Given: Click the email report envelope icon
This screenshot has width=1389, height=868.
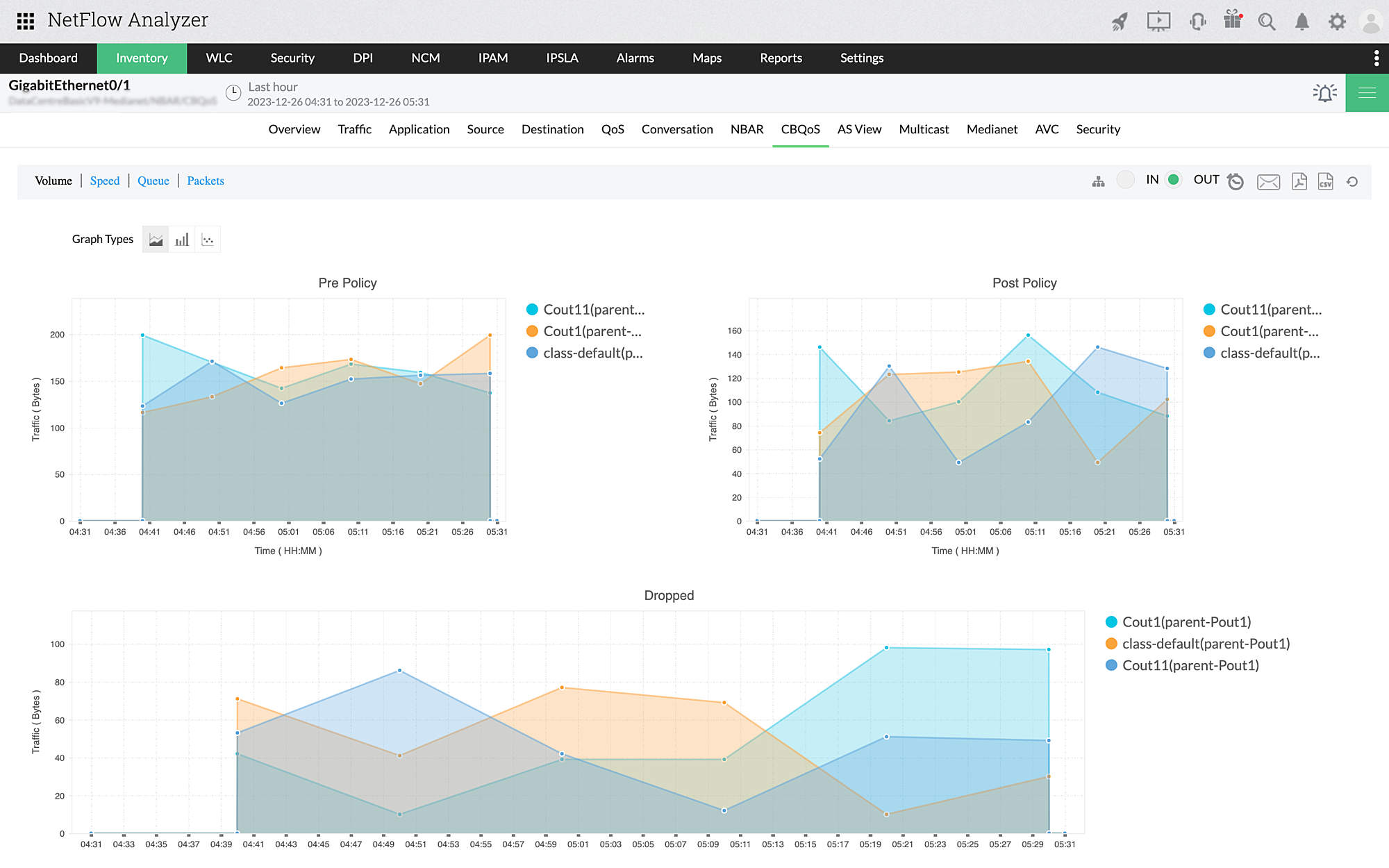Looking at the screenshot, I should pyautogui.click(x=1268, y=182).
